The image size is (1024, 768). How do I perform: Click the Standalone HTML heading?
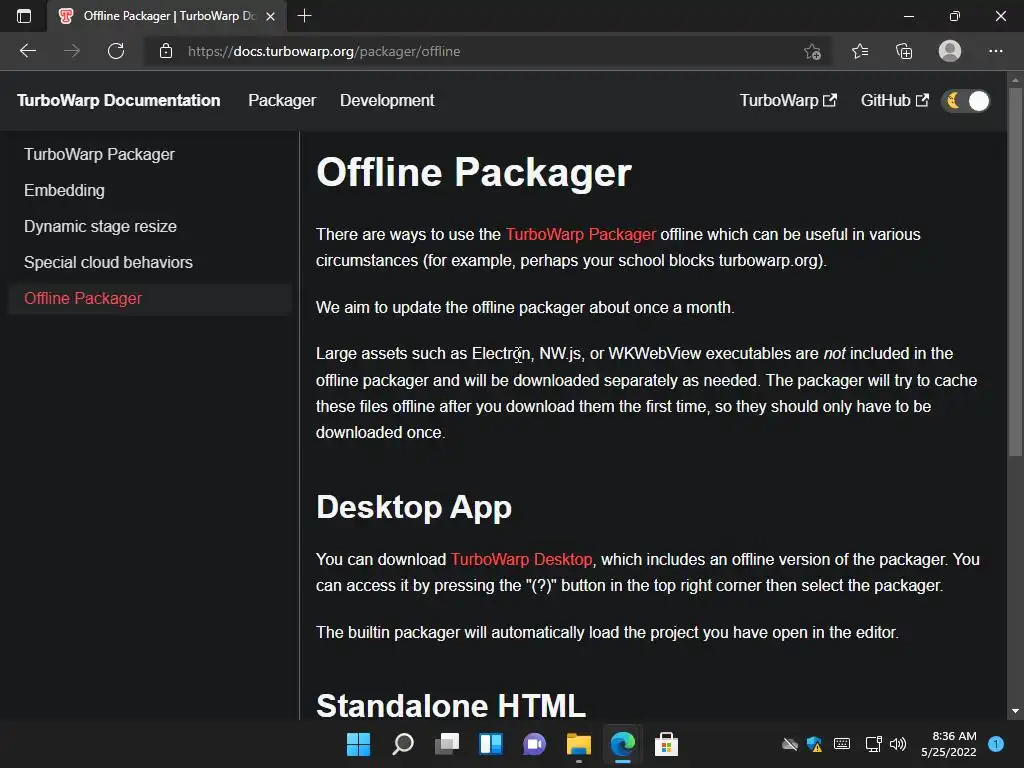(x=451, y=705)
